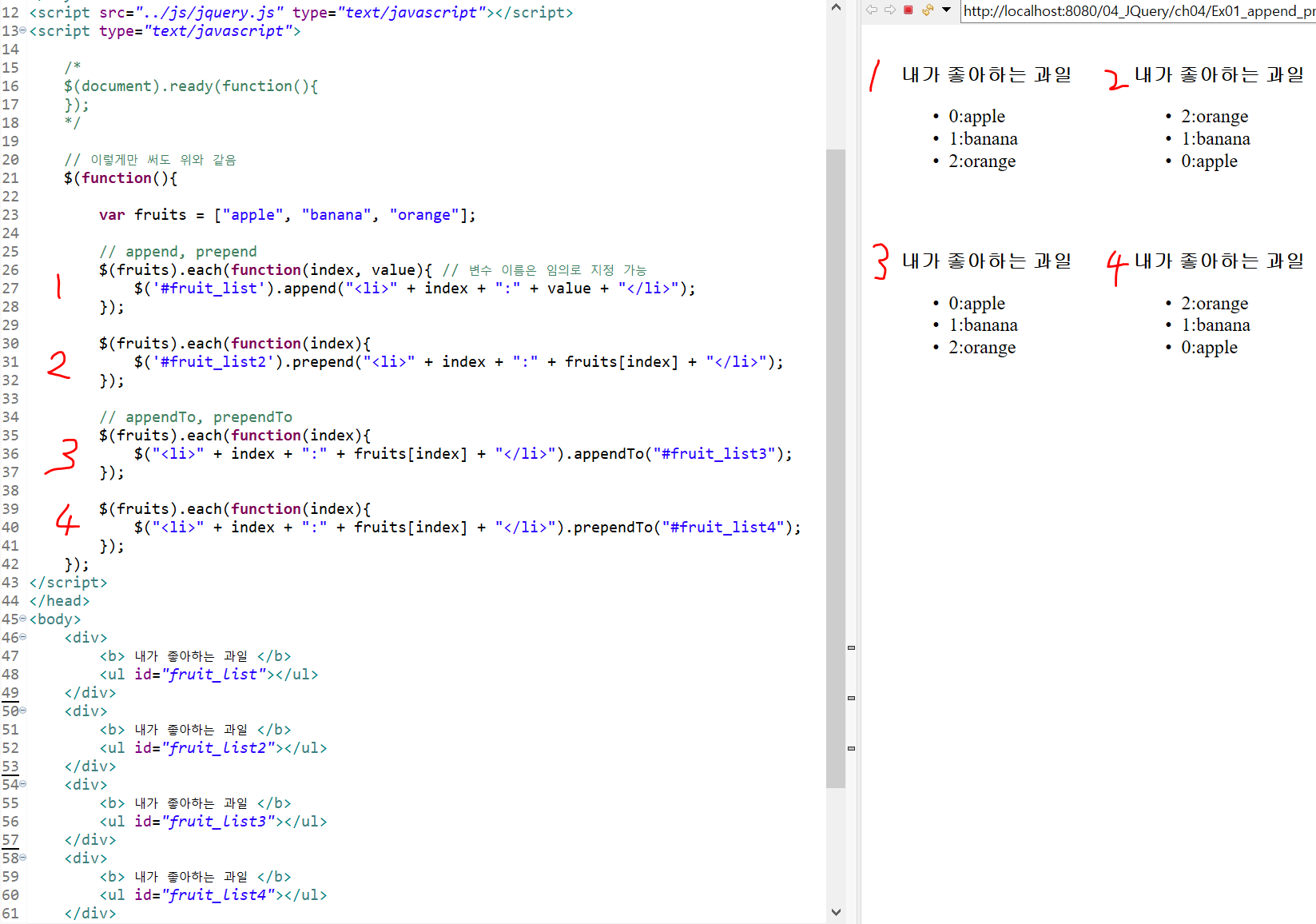Click "0:apple" at bottom of second list
Viewport: 1316px width, 924px height.
(x=1209, y=161)
